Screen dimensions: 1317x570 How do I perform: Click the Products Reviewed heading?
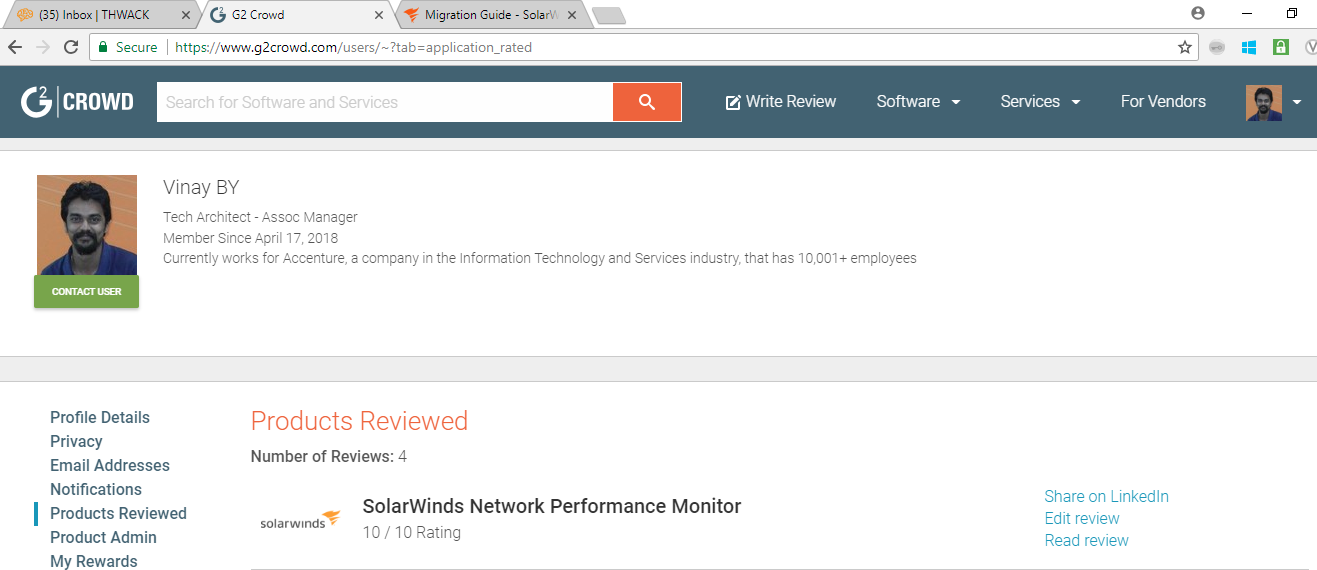click(x=359, y=421)
